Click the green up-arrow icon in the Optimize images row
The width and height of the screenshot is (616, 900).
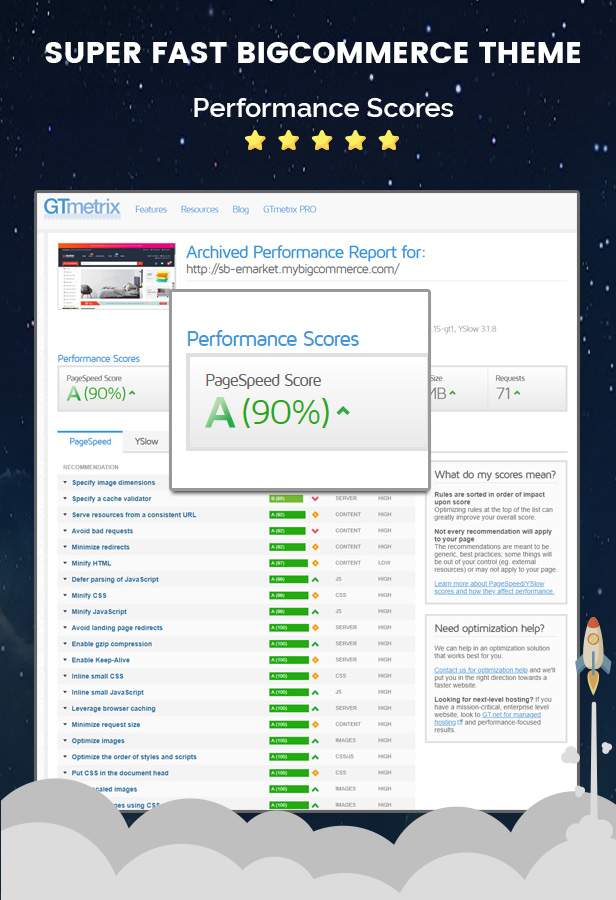[x=315, y=741]
